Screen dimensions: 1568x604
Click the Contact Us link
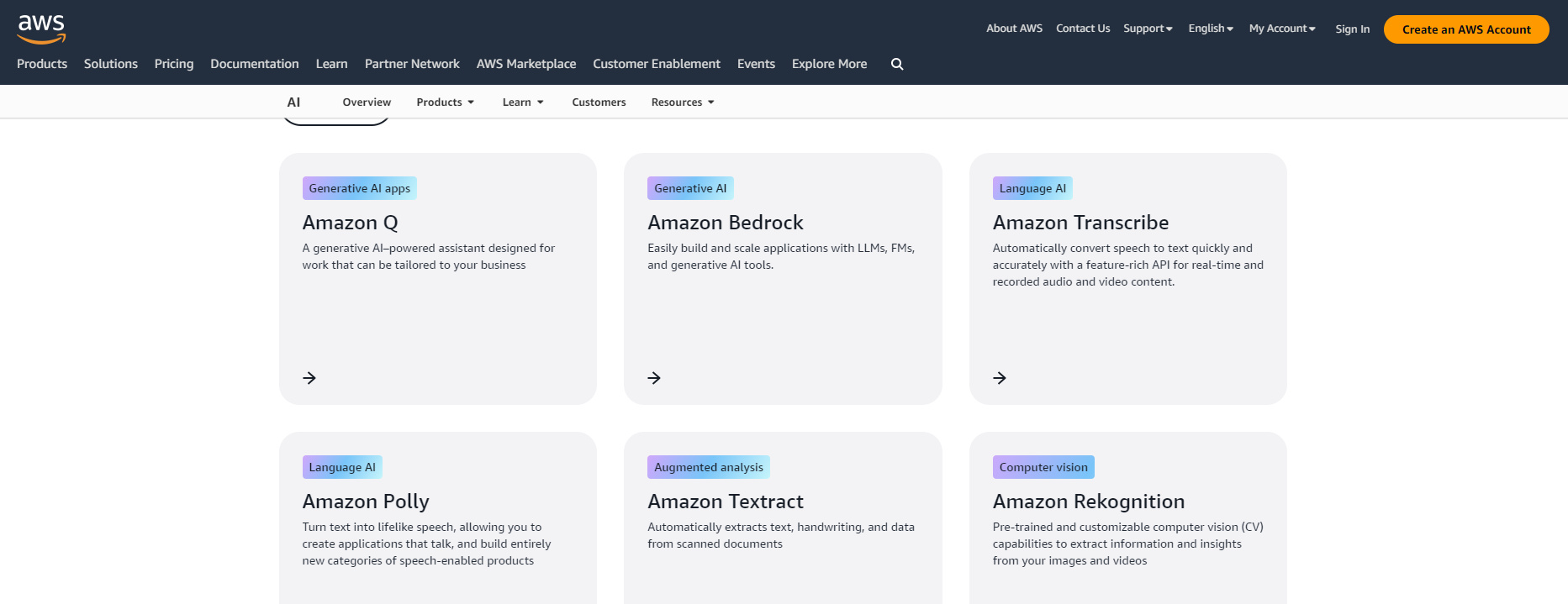[1083, 29]
